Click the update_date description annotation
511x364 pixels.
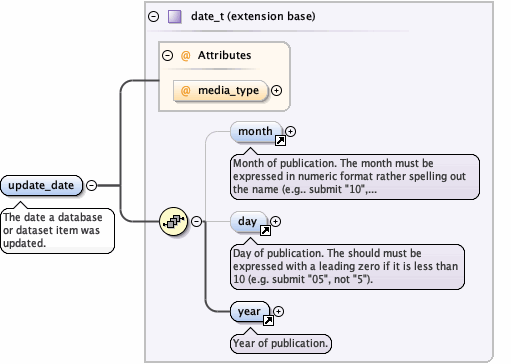tap(57, 231)
